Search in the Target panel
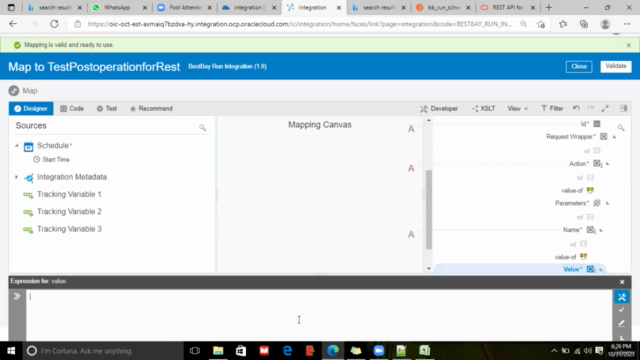 point(621,128)
